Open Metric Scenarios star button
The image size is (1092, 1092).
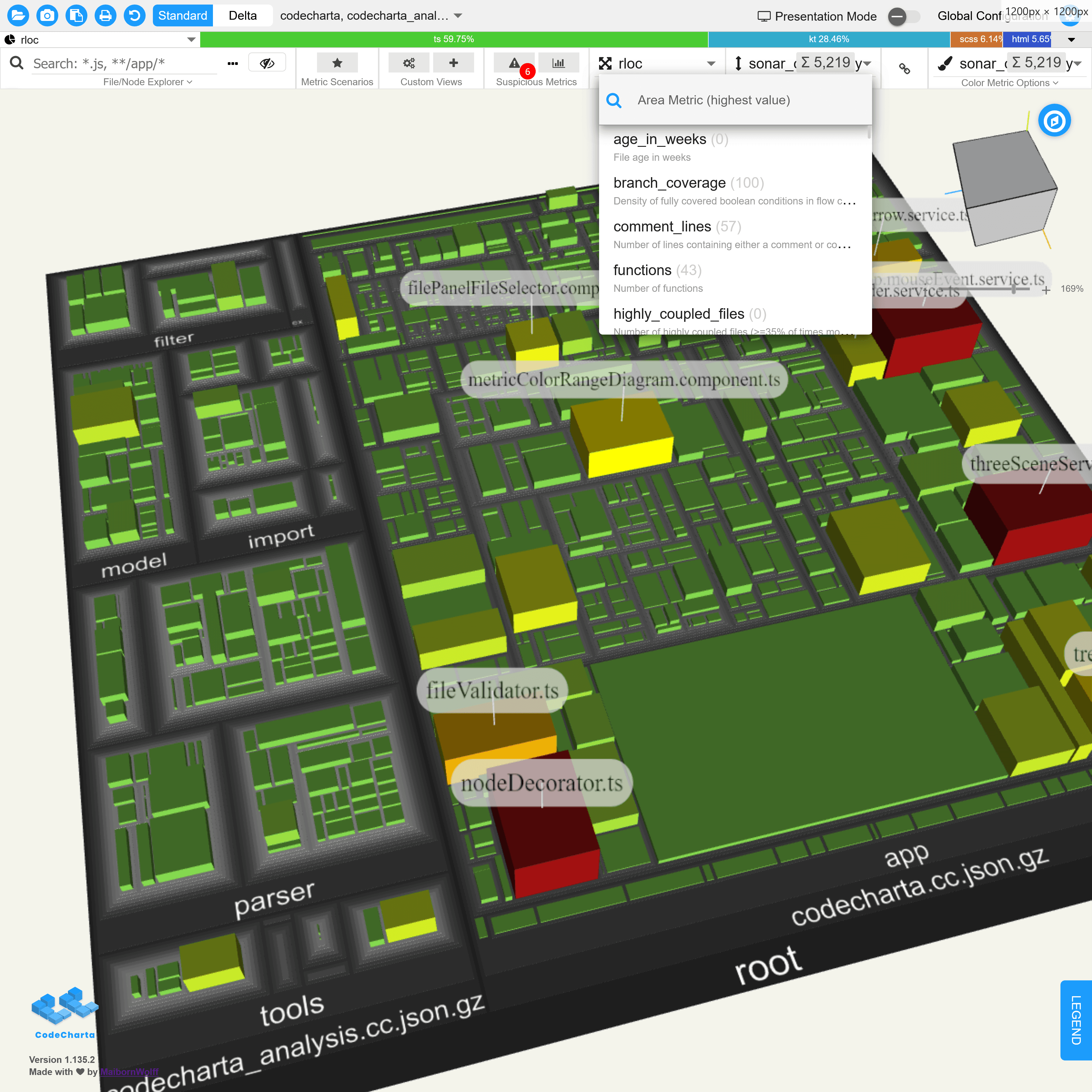coord(337,63)
